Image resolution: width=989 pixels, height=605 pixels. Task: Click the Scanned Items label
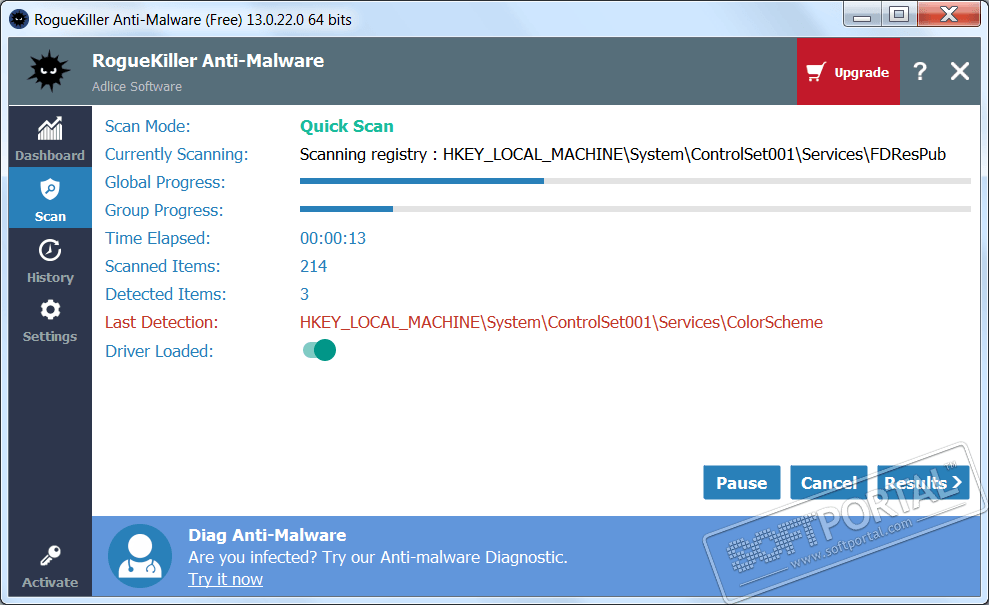tap(163, 266)
